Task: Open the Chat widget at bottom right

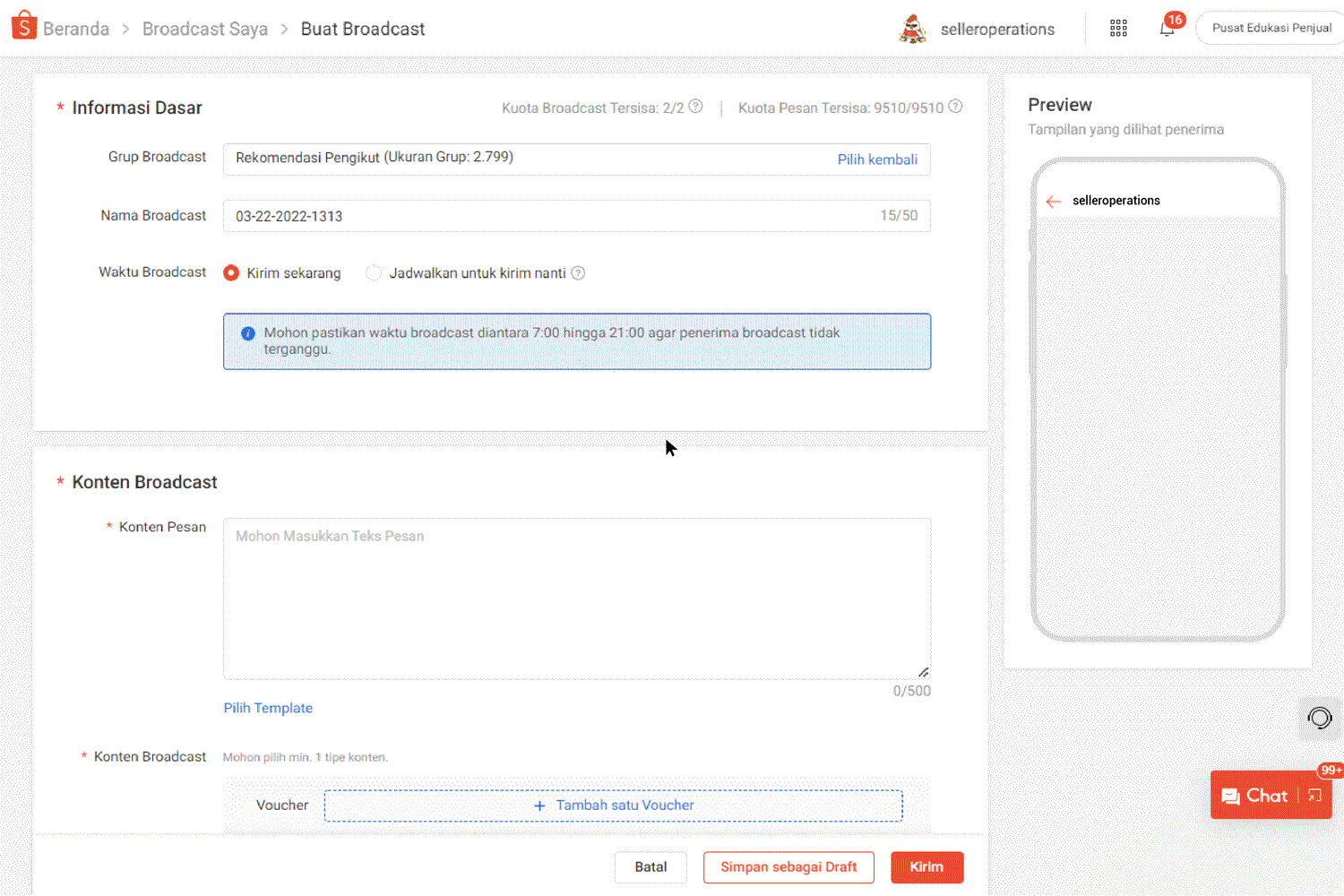Action: coord(1266,795)
